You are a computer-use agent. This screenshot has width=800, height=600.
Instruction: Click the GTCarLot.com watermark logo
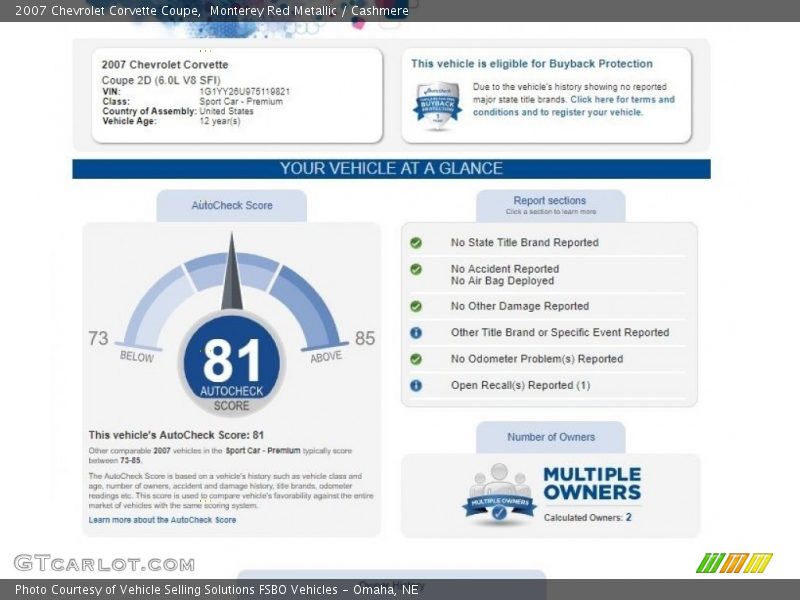click(x=104, y=563)
